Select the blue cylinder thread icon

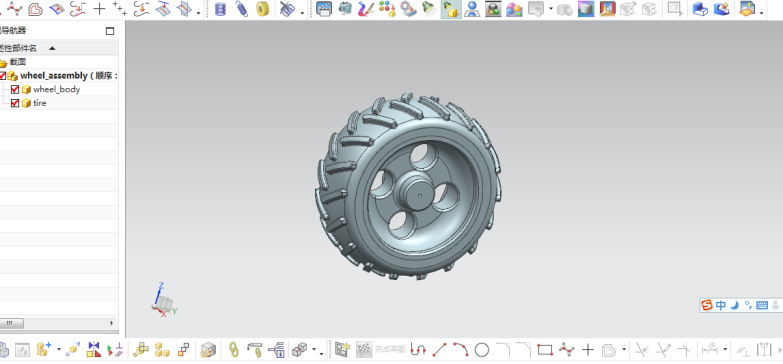click(220, 8)
